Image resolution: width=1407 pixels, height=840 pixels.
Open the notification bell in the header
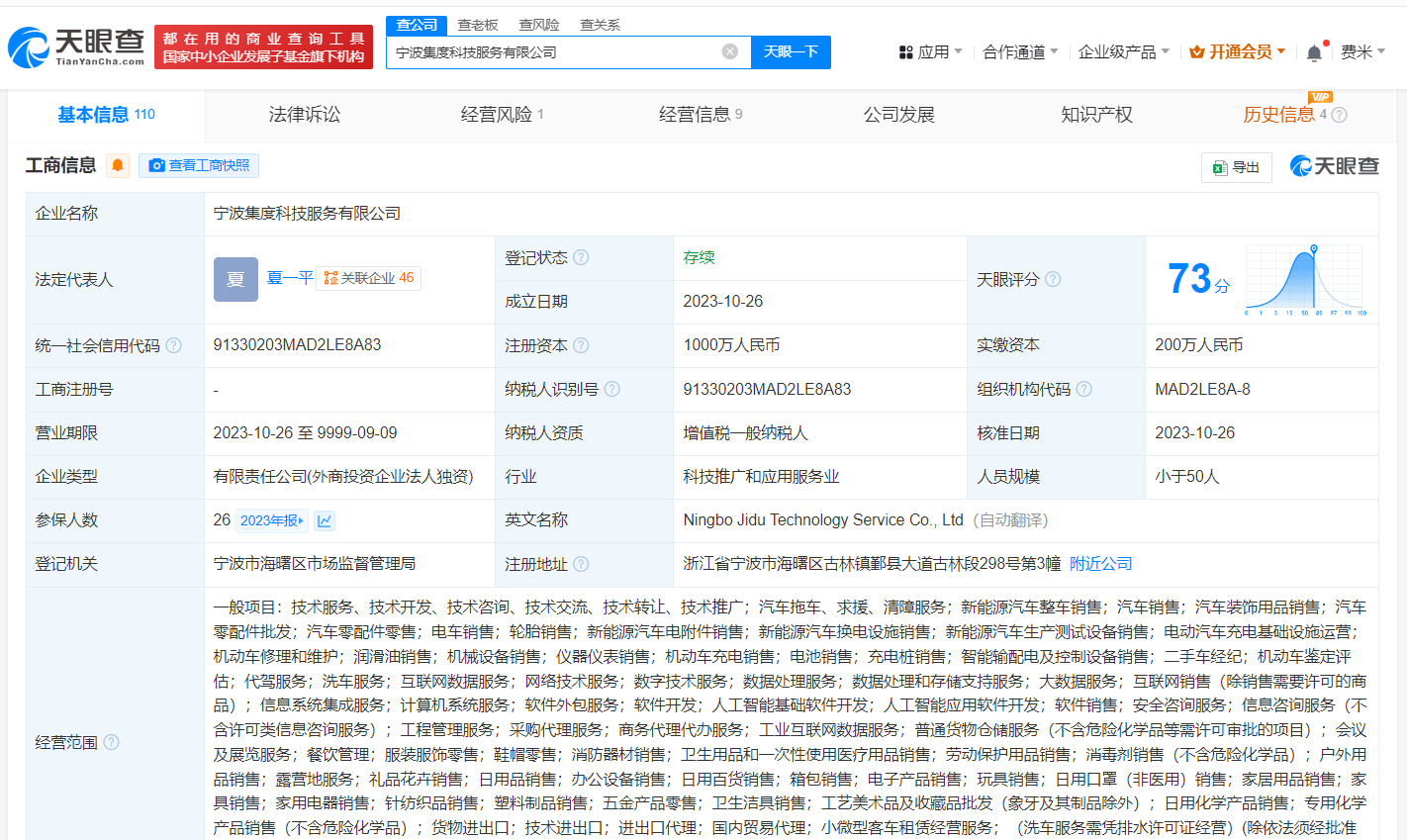[1314, 52]
